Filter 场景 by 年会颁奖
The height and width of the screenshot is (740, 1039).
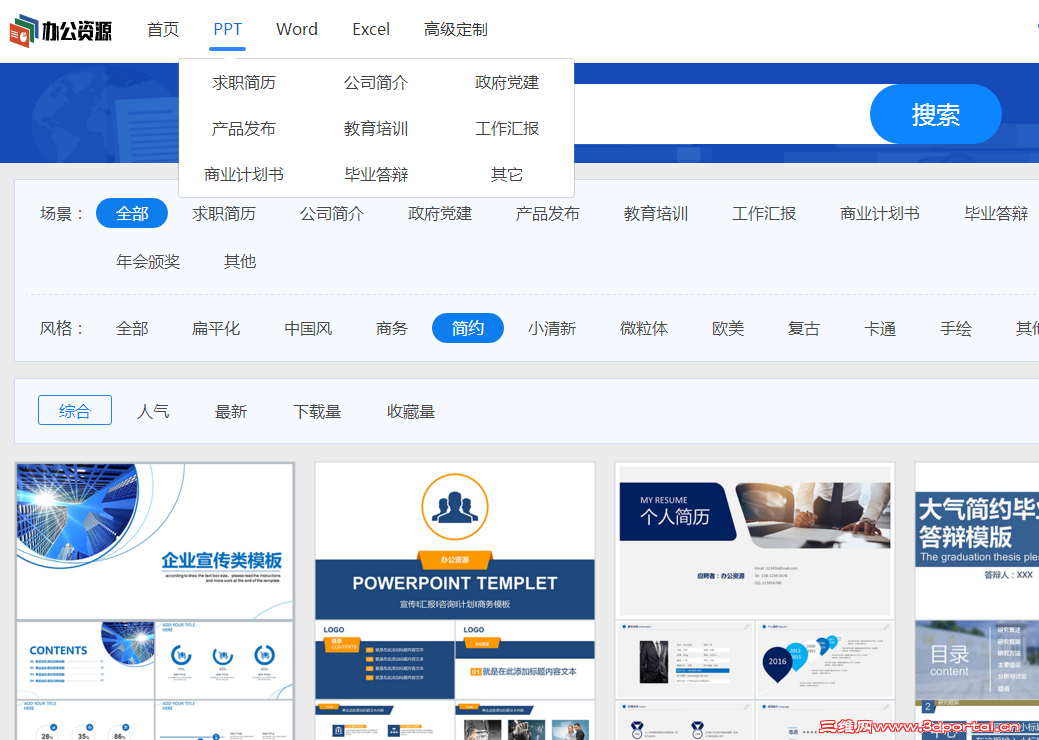148,261
